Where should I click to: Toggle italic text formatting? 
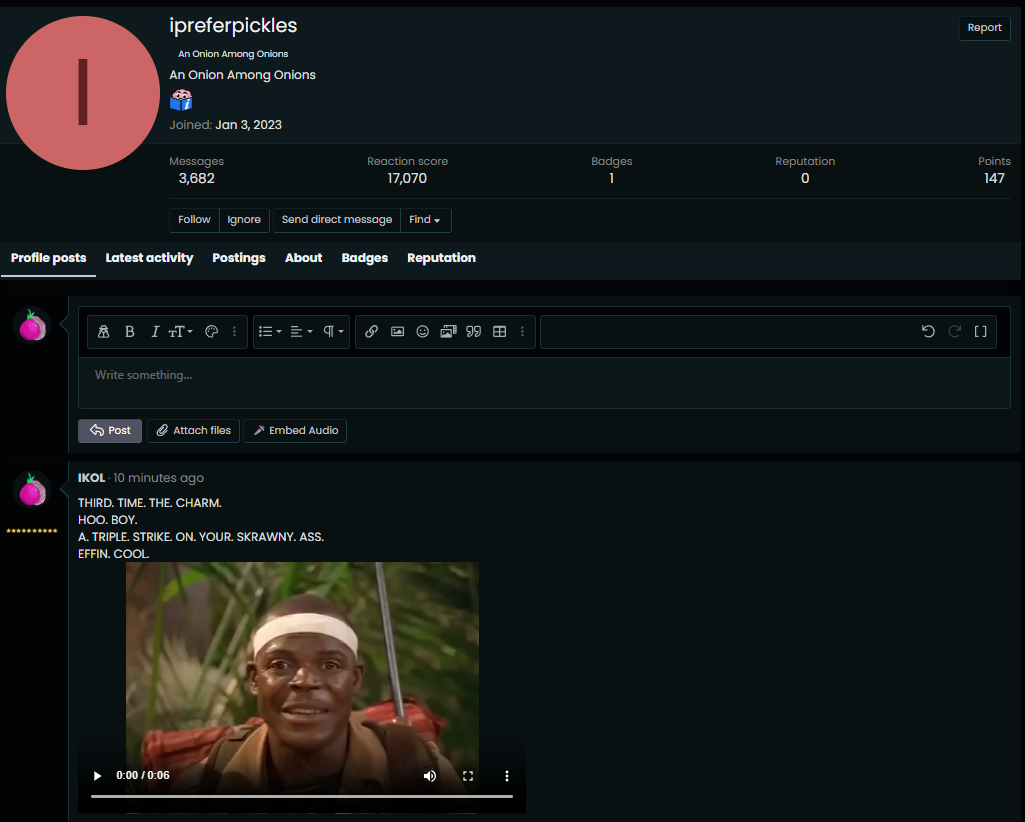155,332
